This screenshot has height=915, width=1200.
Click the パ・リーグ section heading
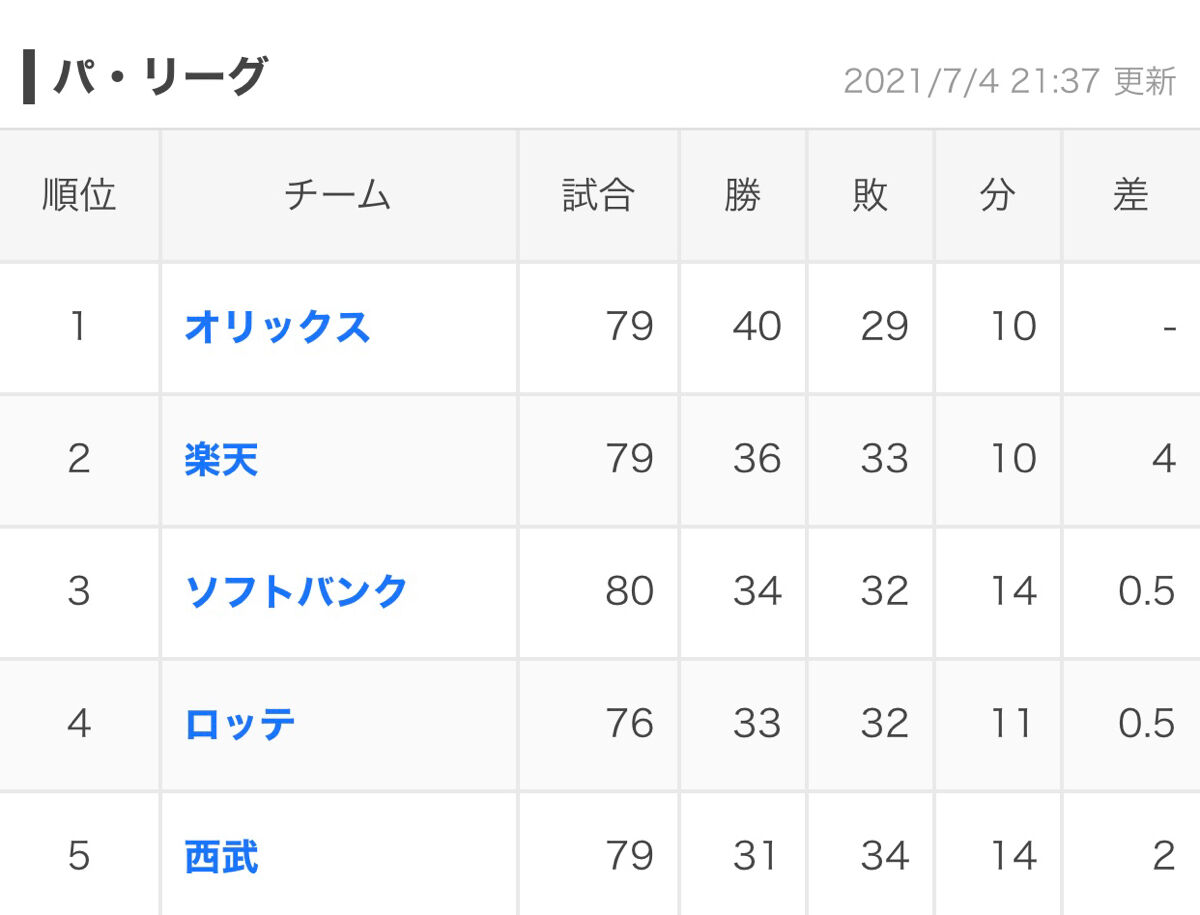tap(160, 77)
